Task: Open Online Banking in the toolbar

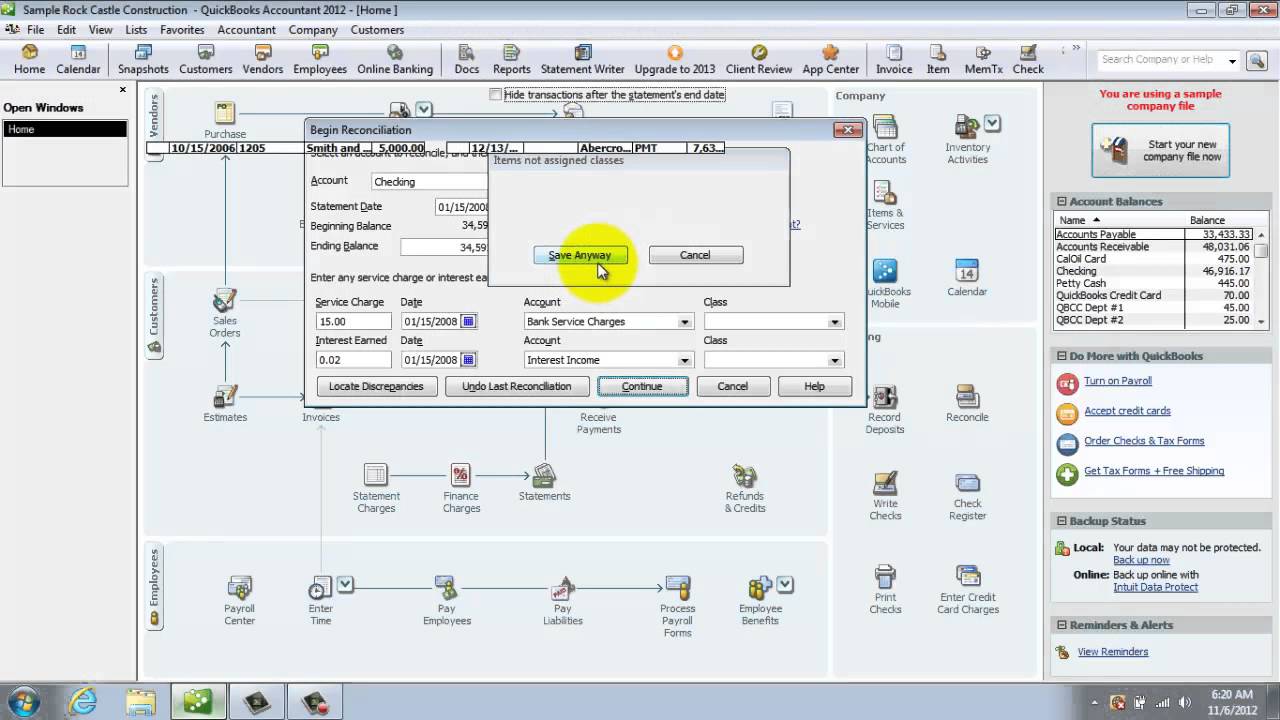Action: [395, 60]
